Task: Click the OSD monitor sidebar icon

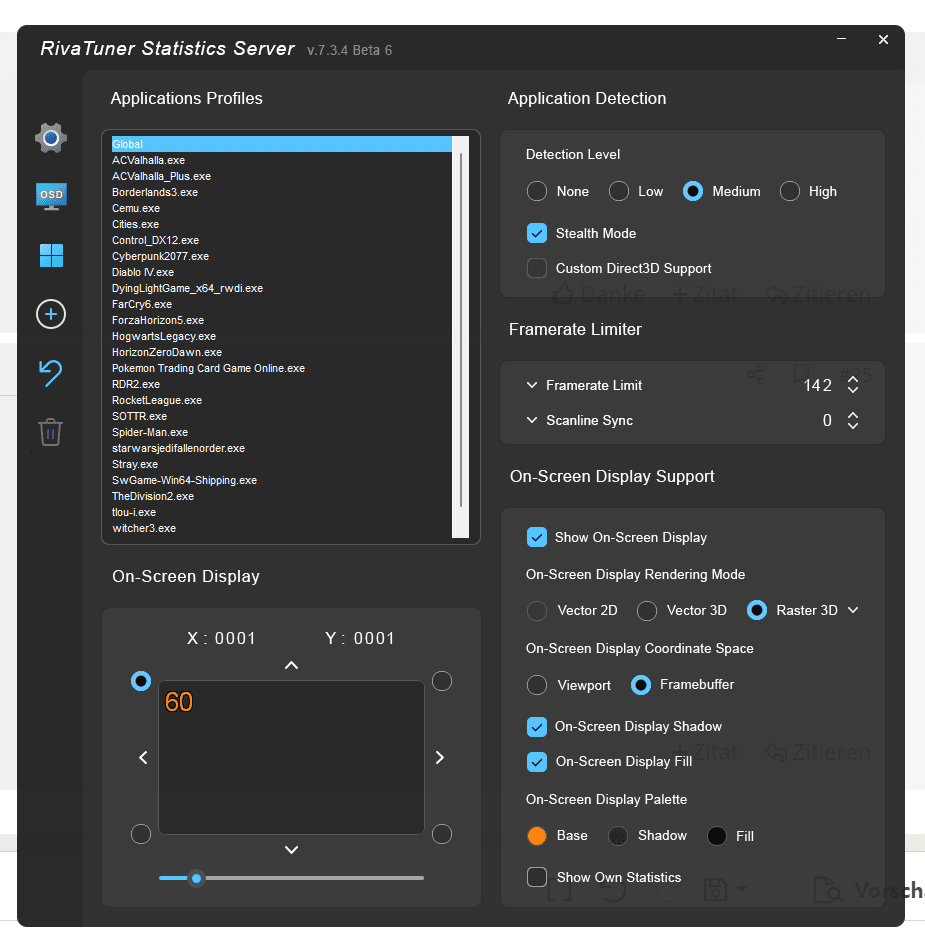Action: (x=51, y=196)
